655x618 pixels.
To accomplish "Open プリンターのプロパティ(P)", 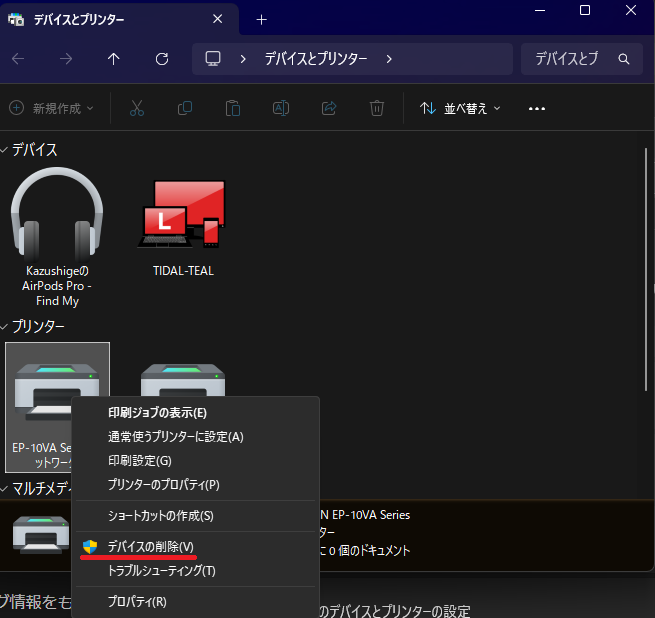I will [x=195, y=485].
